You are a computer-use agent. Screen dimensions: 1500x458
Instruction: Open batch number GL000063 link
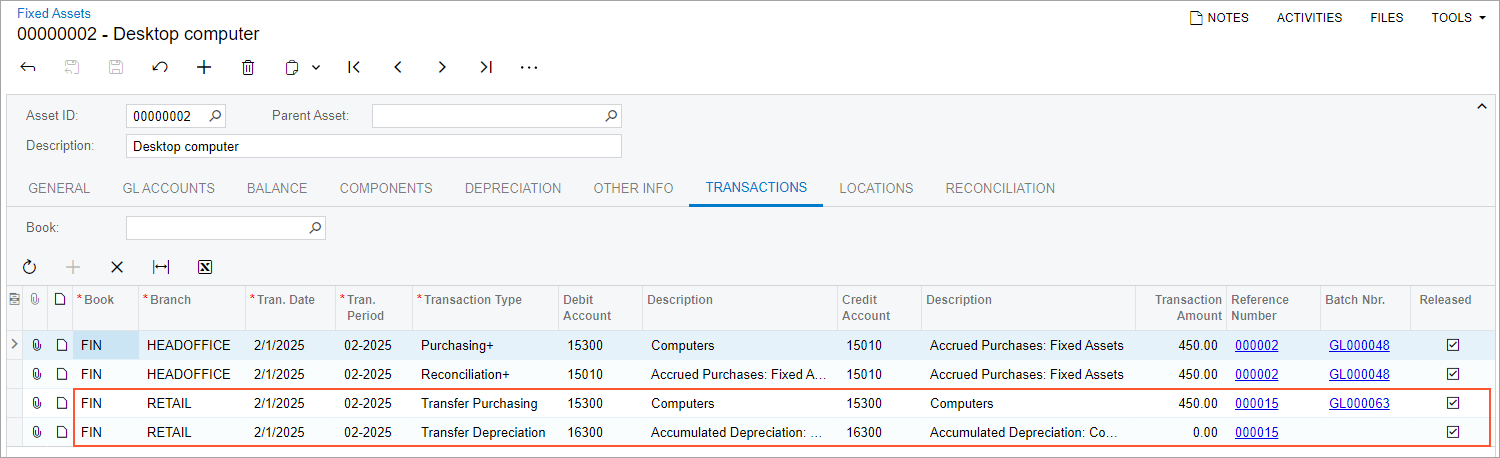pos(1358,403)
